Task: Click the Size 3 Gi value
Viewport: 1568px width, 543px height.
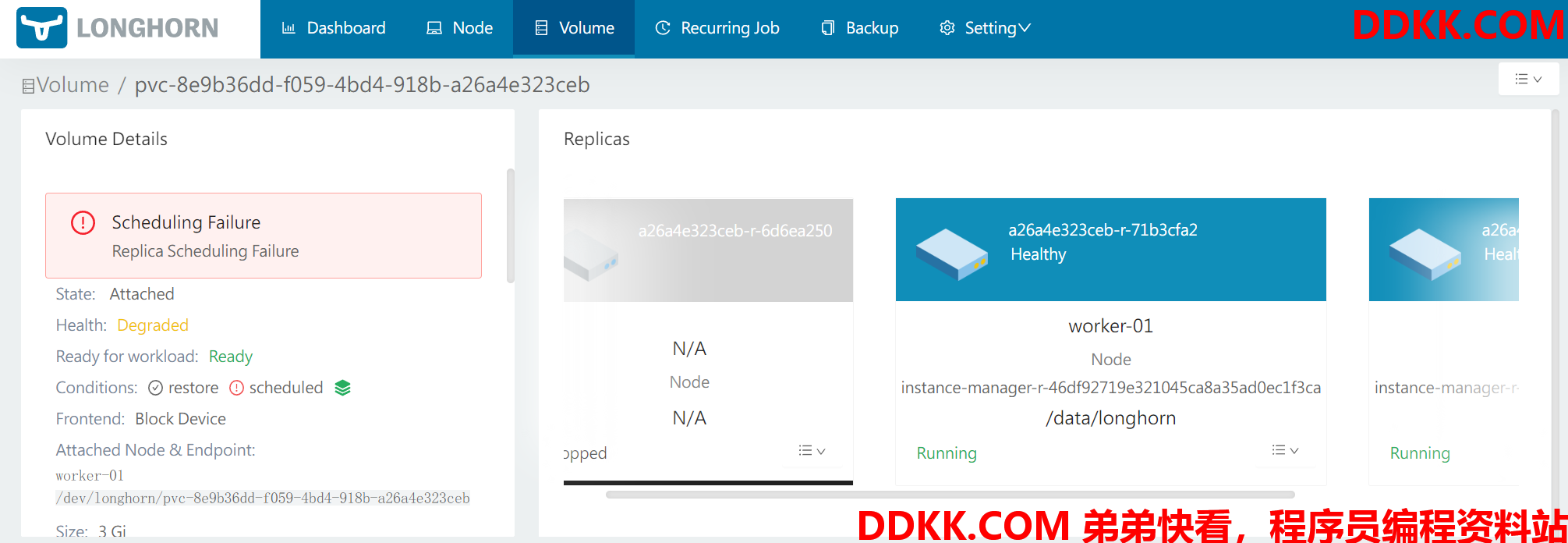Action: (x=112, y=532)
